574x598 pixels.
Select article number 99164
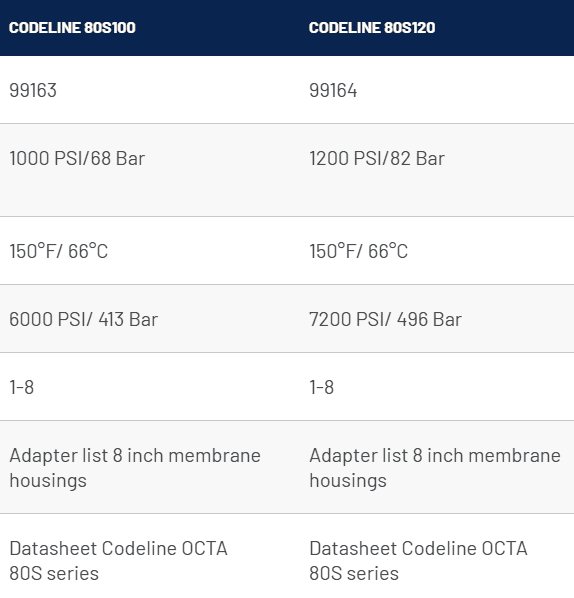click(333, 91)
